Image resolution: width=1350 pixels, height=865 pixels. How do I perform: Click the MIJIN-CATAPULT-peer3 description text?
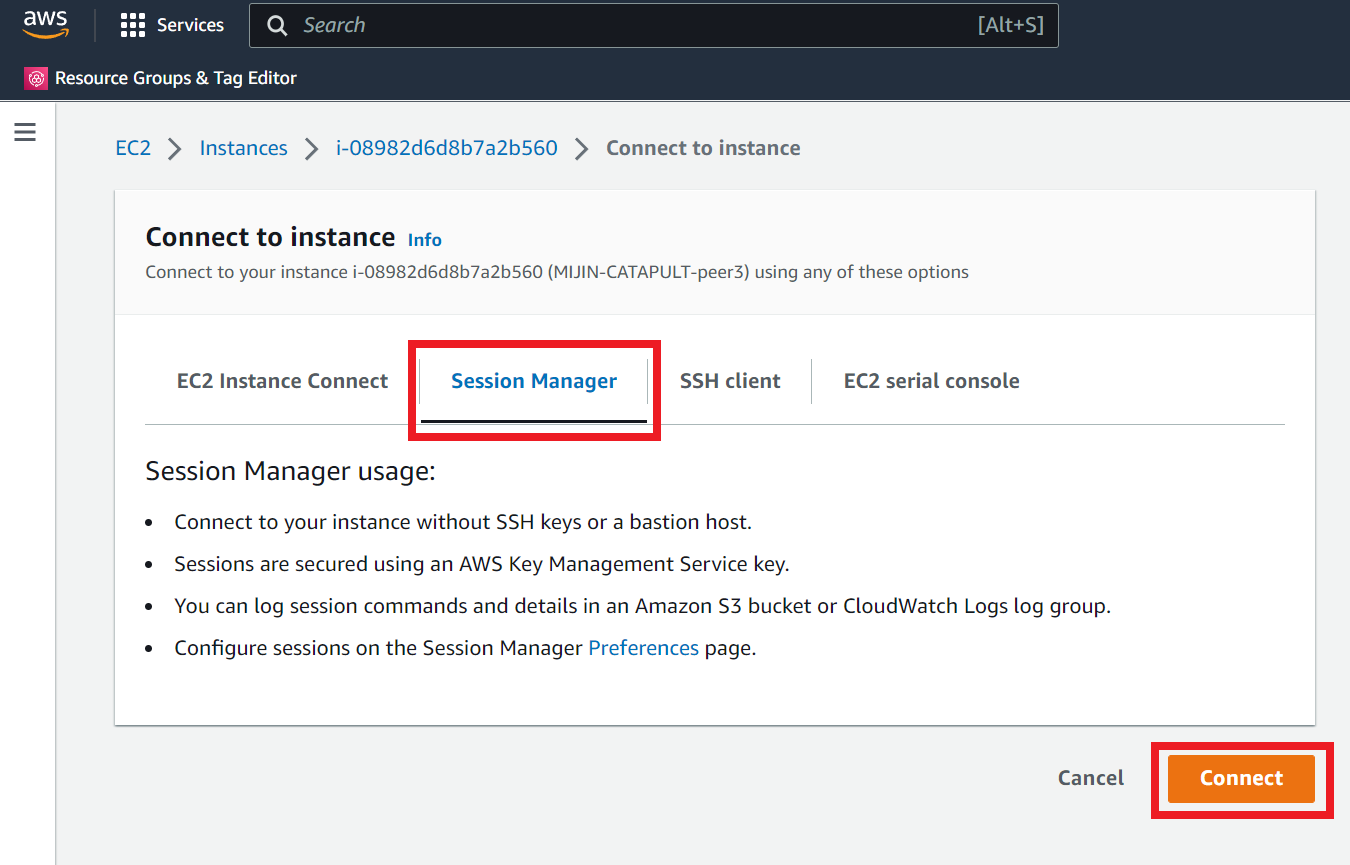point(557,272)
